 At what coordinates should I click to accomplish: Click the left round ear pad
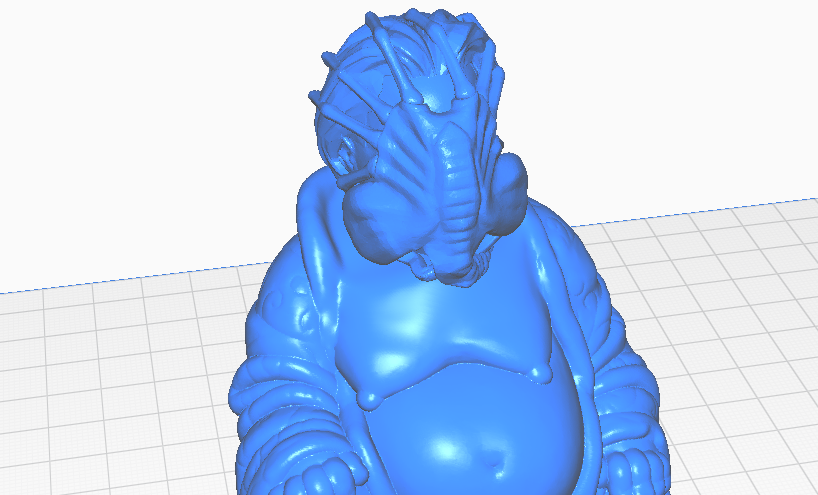(x=373, y=222)
